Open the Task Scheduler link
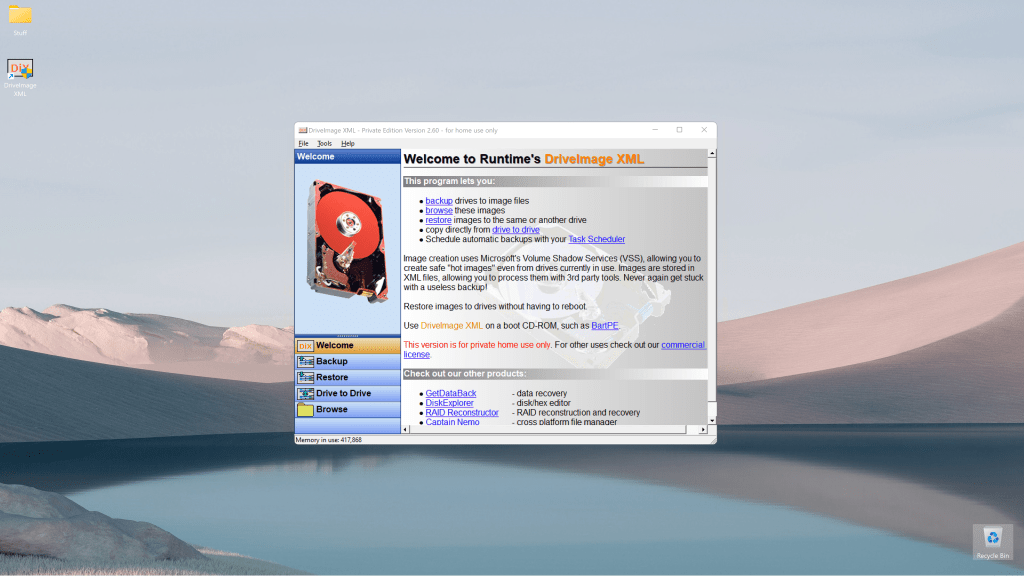1024x576 pixels. (x=596, y=239)
